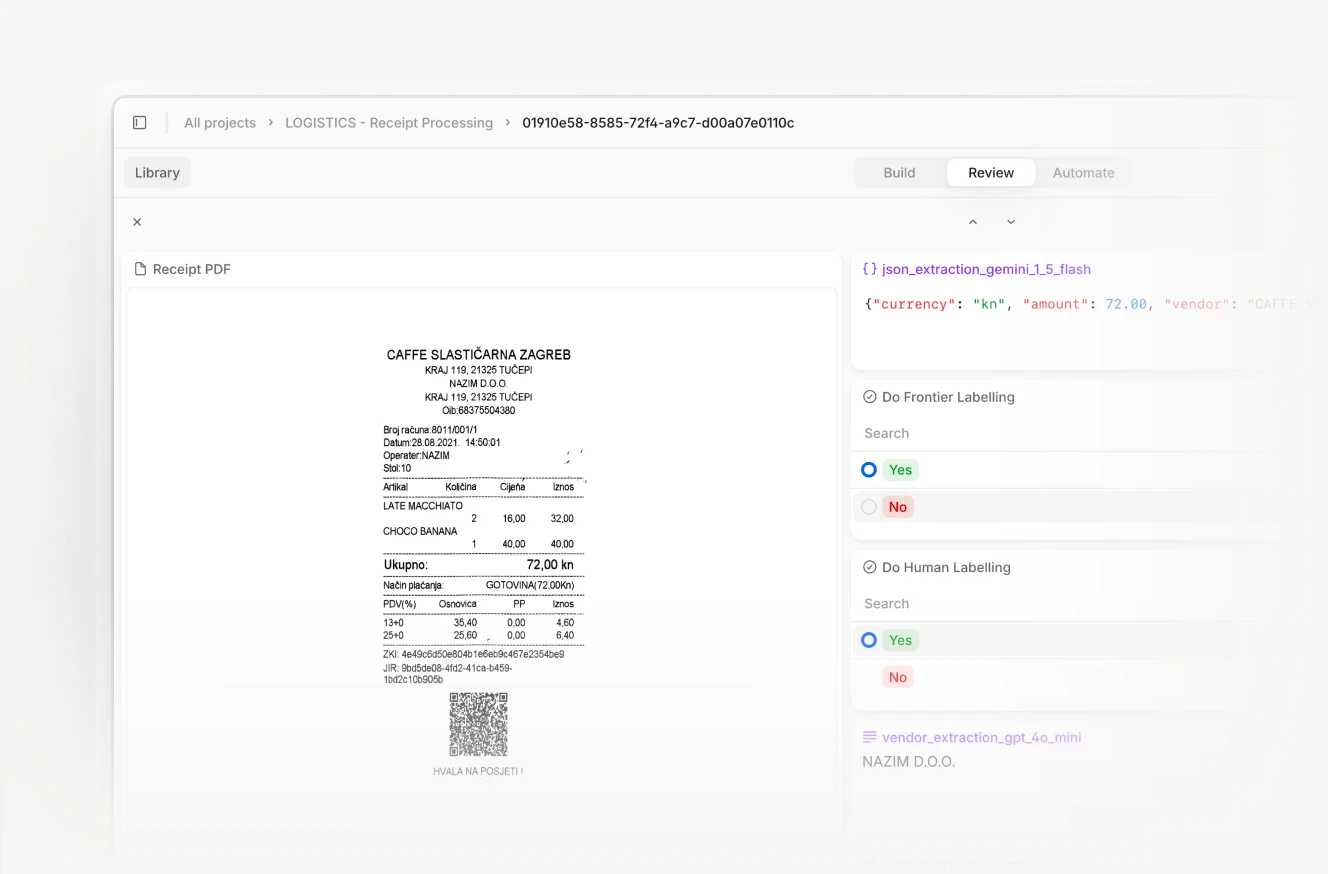The image size is (1328, 874).
Task: Click the json_extraction braces icon
Action: pos(870,269)
